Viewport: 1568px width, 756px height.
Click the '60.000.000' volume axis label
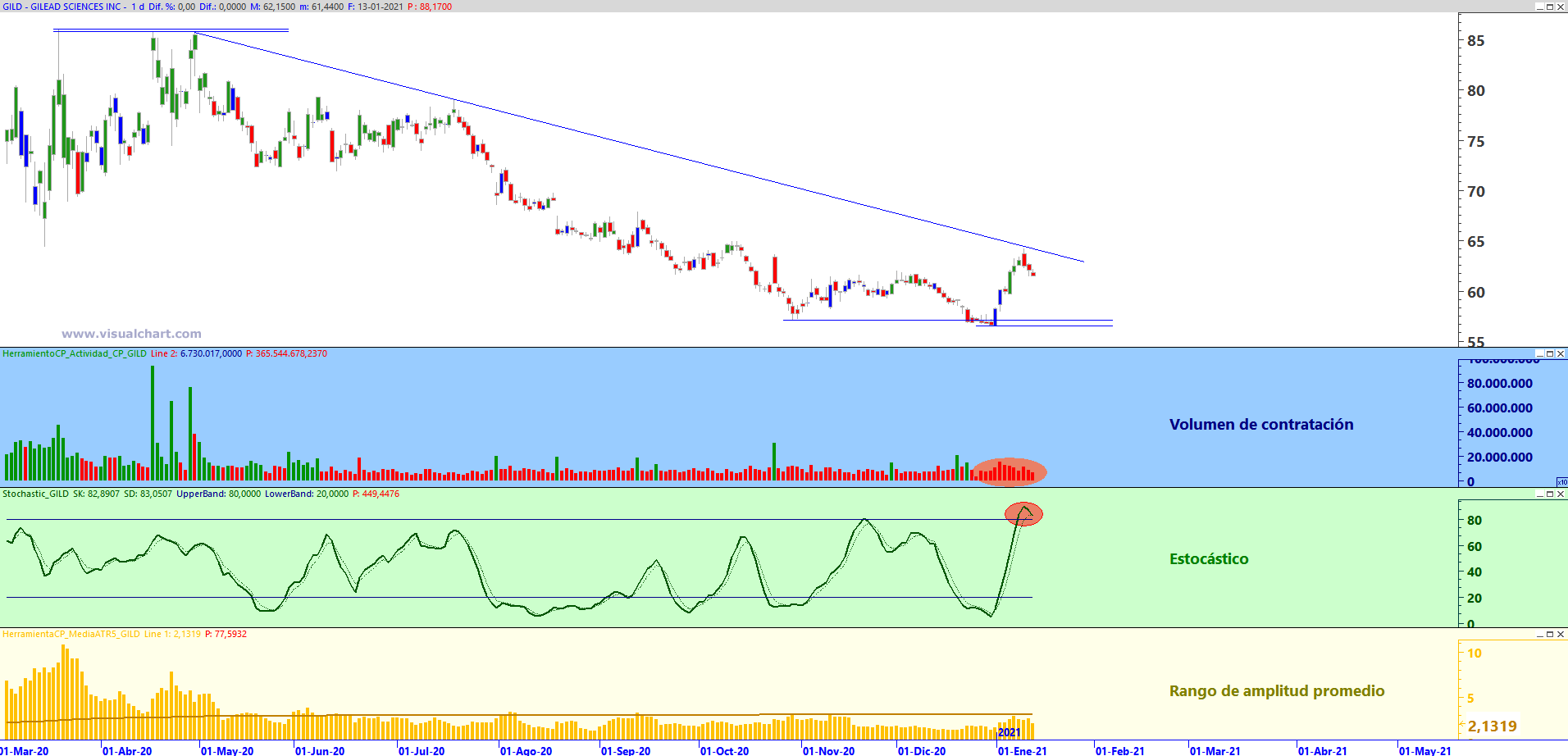(1500, 408)
